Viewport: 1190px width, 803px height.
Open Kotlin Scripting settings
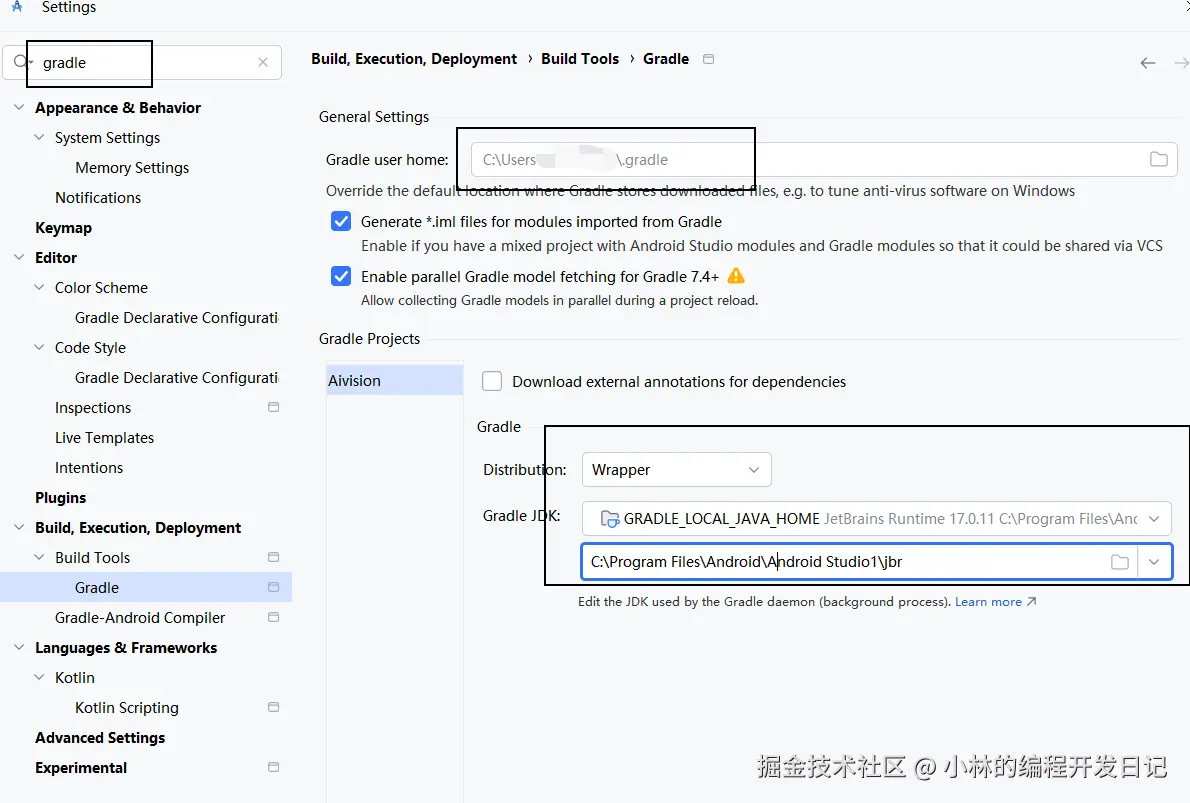pos(127,707)
